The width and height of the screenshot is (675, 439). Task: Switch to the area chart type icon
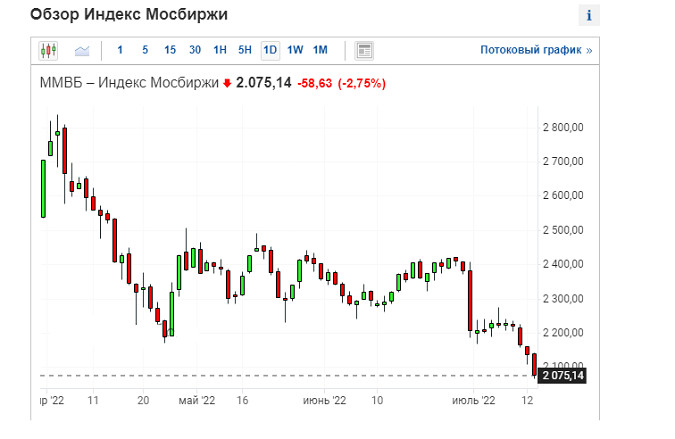82,51
